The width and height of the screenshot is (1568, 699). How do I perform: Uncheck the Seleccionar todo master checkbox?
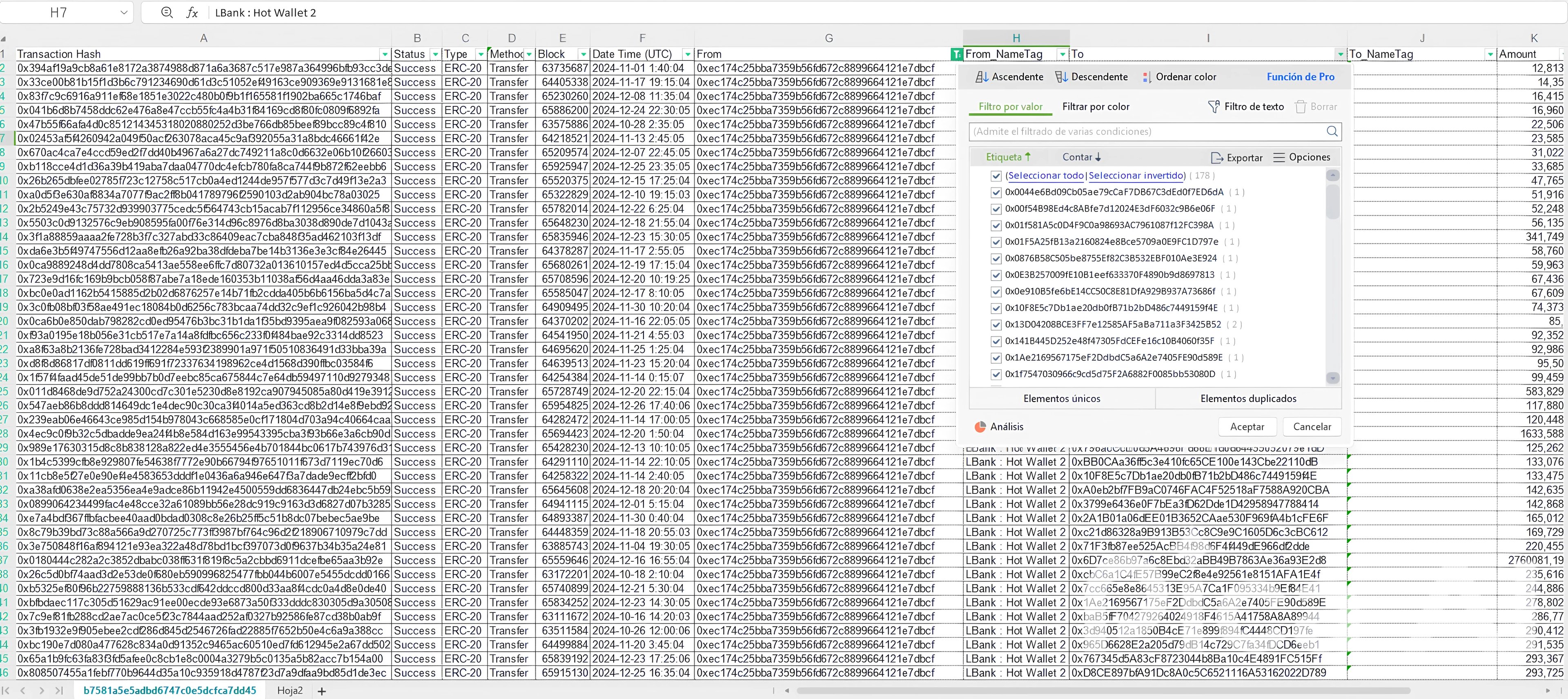[x=996, y=176]
